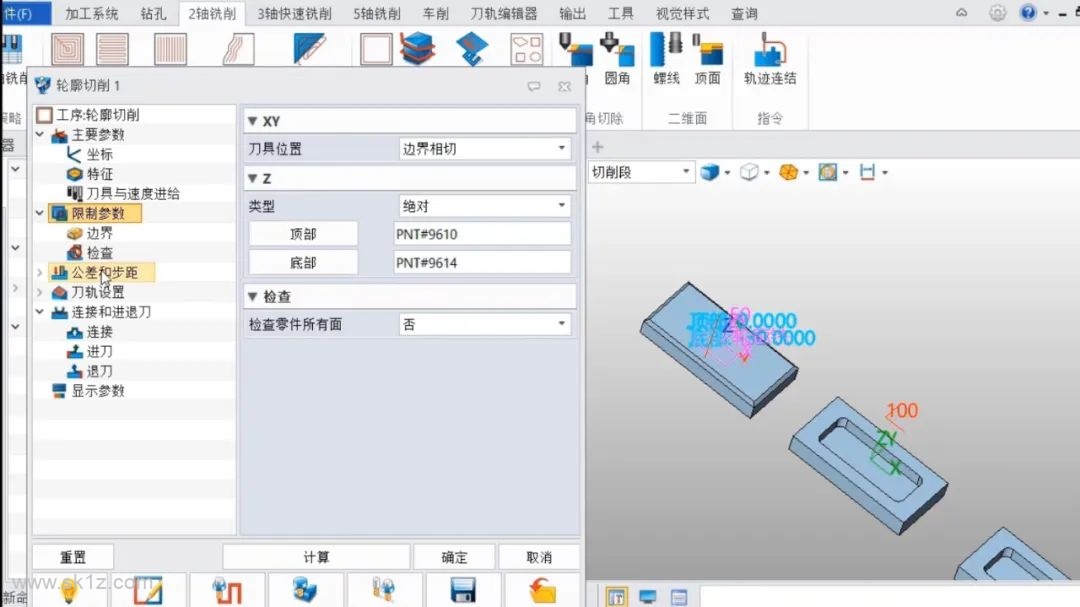The width and height of the screenshot is (1080, 607).
Task: Collapse the Z section
Action: point(253,178)
